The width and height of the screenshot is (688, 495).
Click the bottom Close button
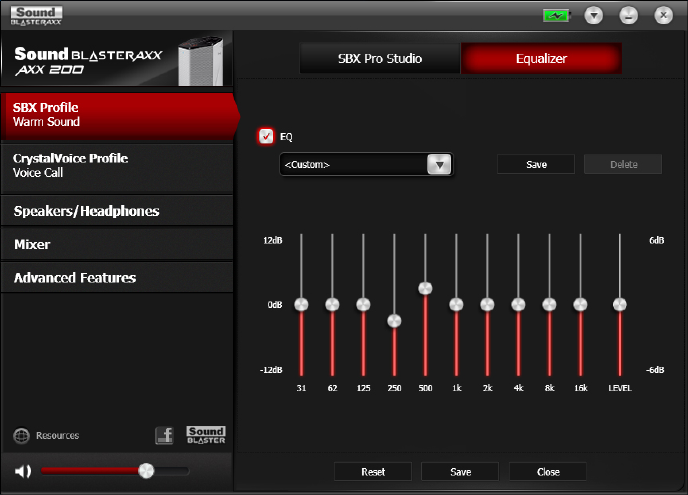548,472
